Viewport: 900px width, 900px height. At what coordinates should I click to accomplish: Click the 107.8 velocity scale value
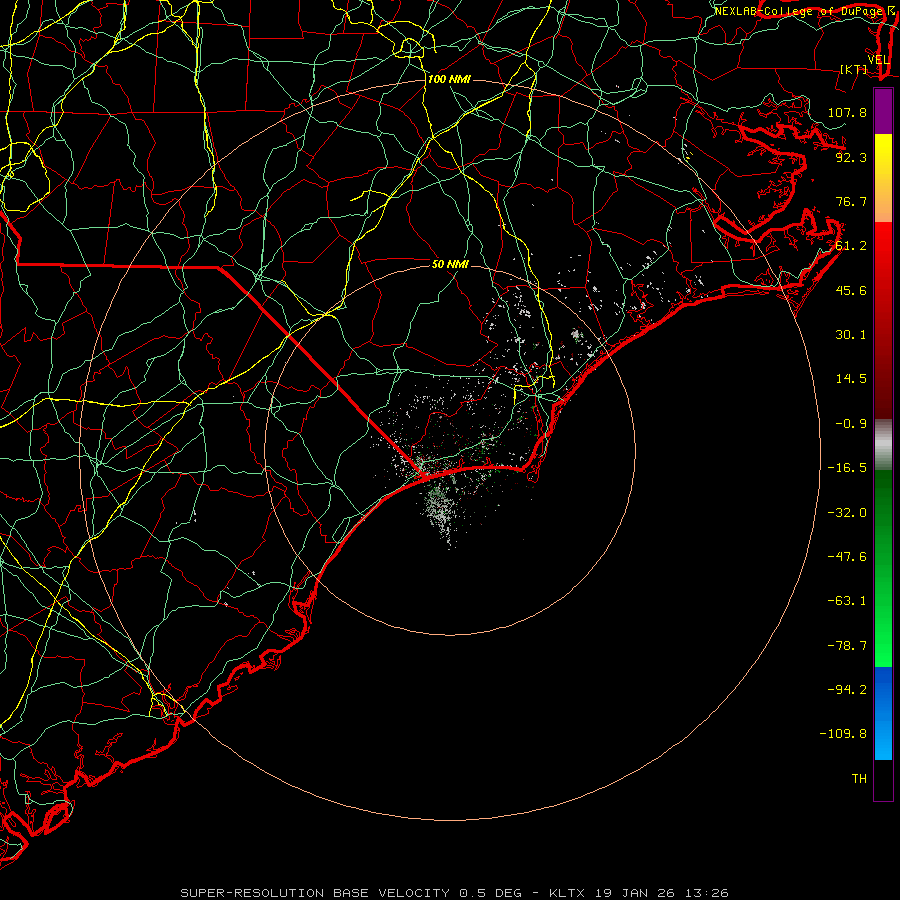point(847,112)
